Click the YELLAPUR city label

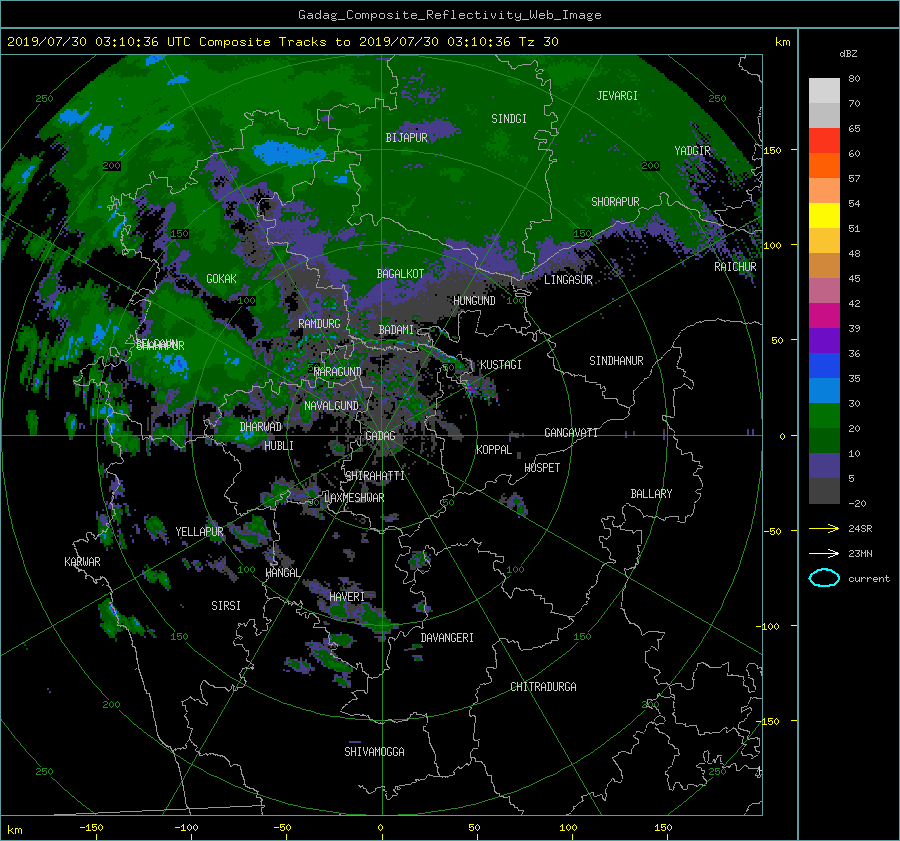coord(199,532)
